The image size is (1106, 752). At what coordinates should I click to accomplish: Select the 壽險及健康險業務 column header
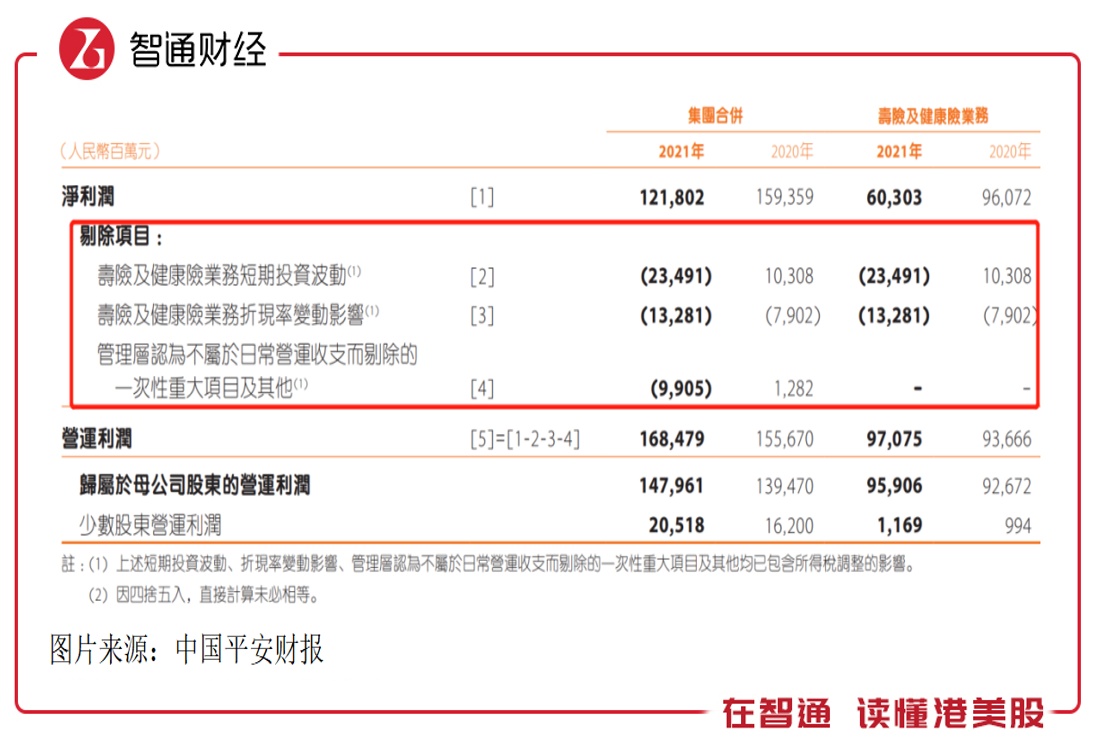pos(932,116)
